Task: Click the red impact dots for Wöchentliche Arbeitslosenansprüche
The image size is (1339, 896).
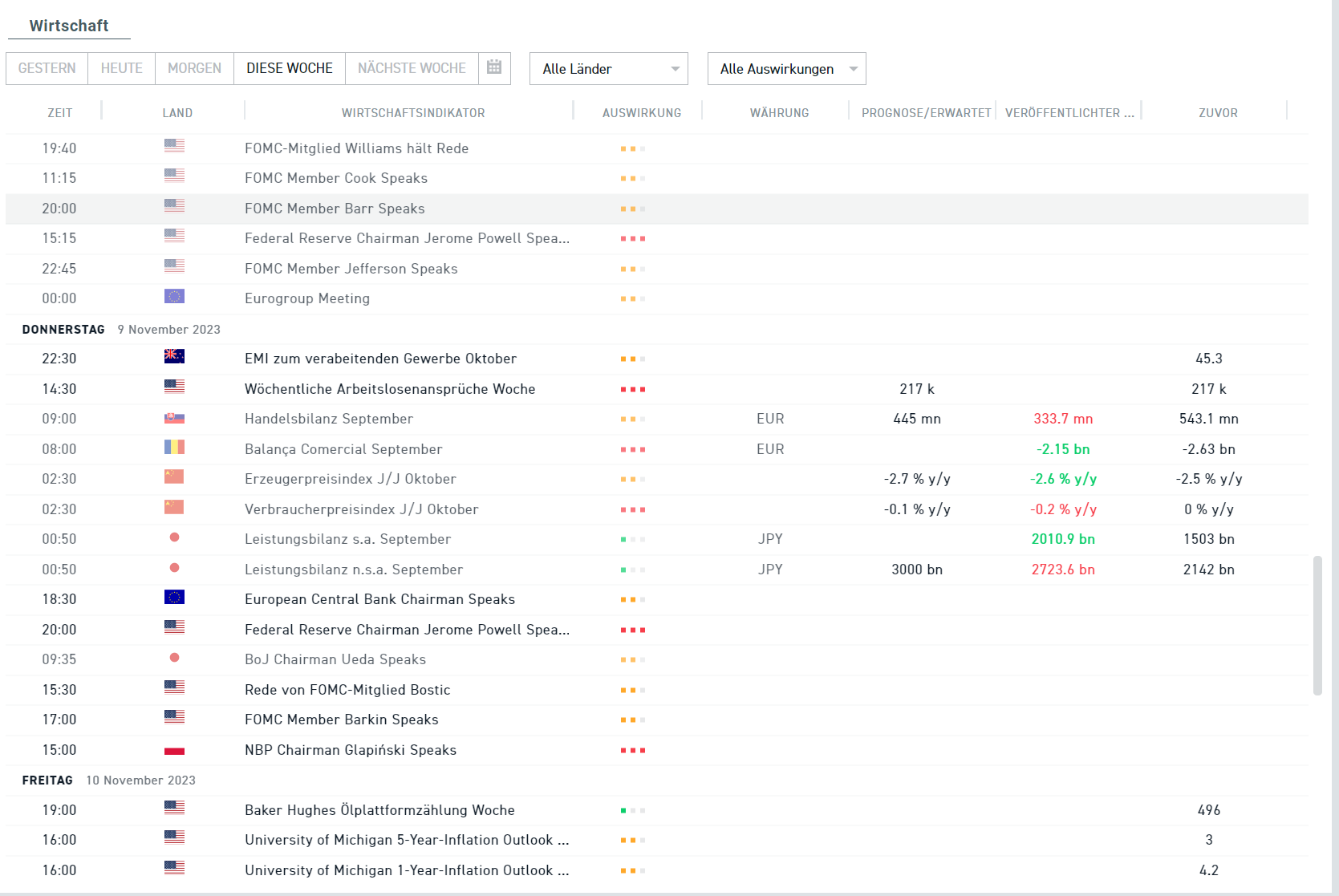Action: 632,390
